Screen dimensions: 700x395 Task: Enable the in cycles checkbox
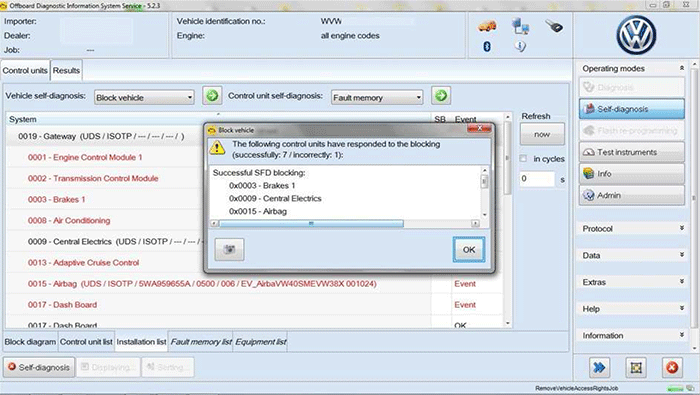[523, 158]
